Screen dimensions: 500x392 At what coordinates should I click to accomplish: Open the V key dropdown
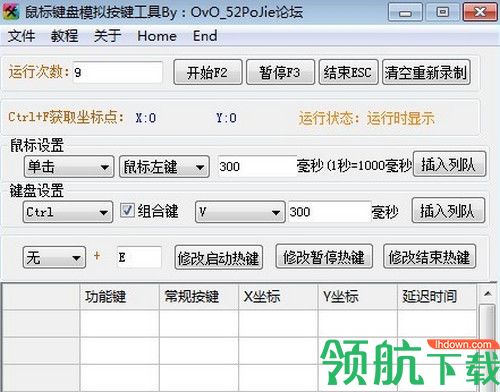240,212
